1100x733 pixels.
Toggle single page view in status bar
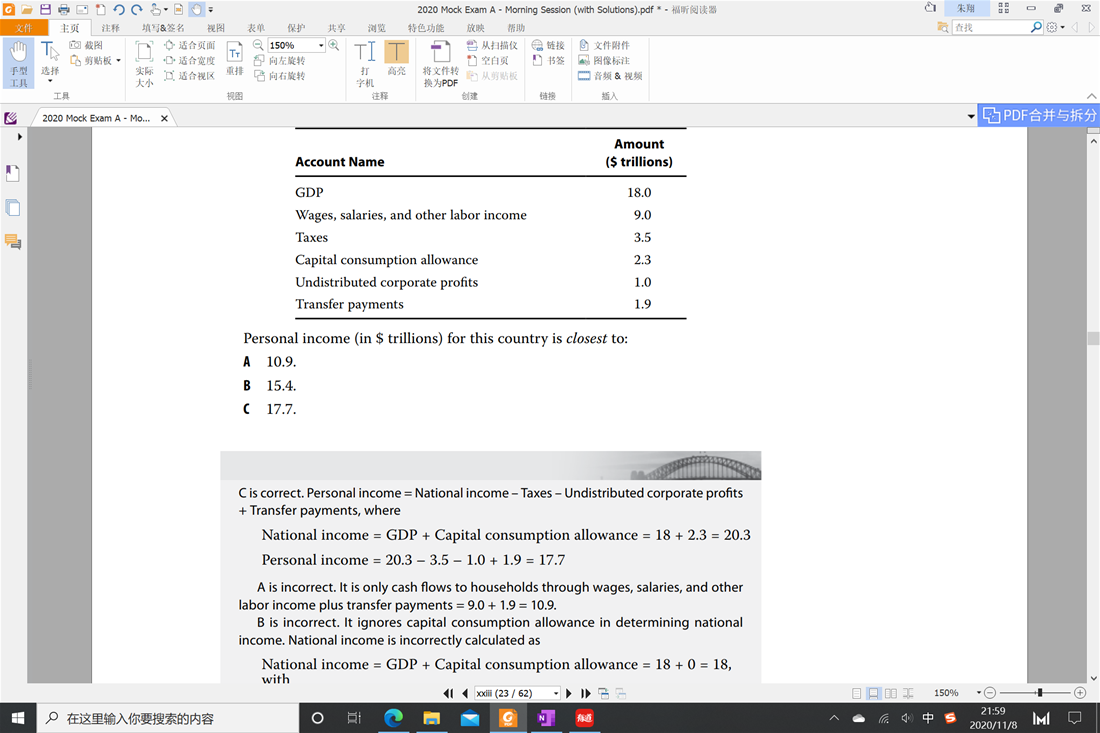tap(857, 693)
